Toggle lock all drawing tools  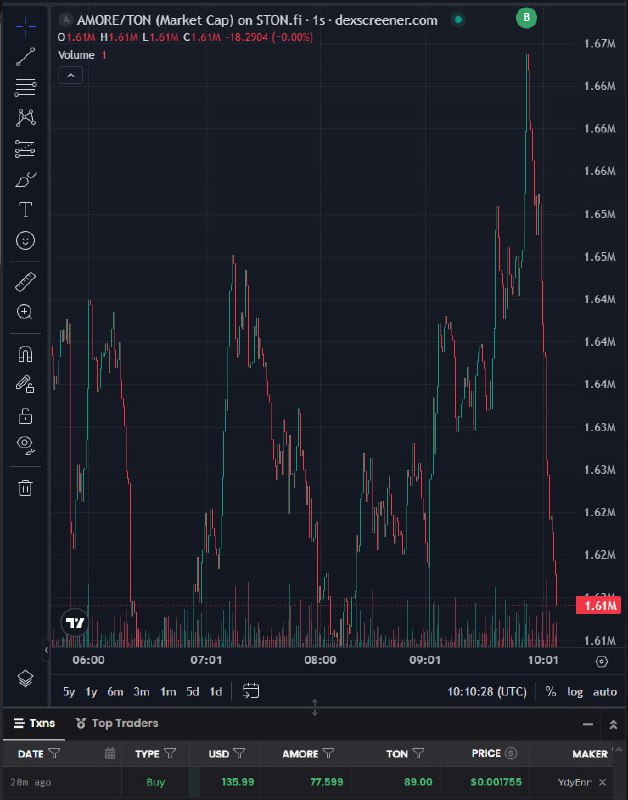coord(26,416)
